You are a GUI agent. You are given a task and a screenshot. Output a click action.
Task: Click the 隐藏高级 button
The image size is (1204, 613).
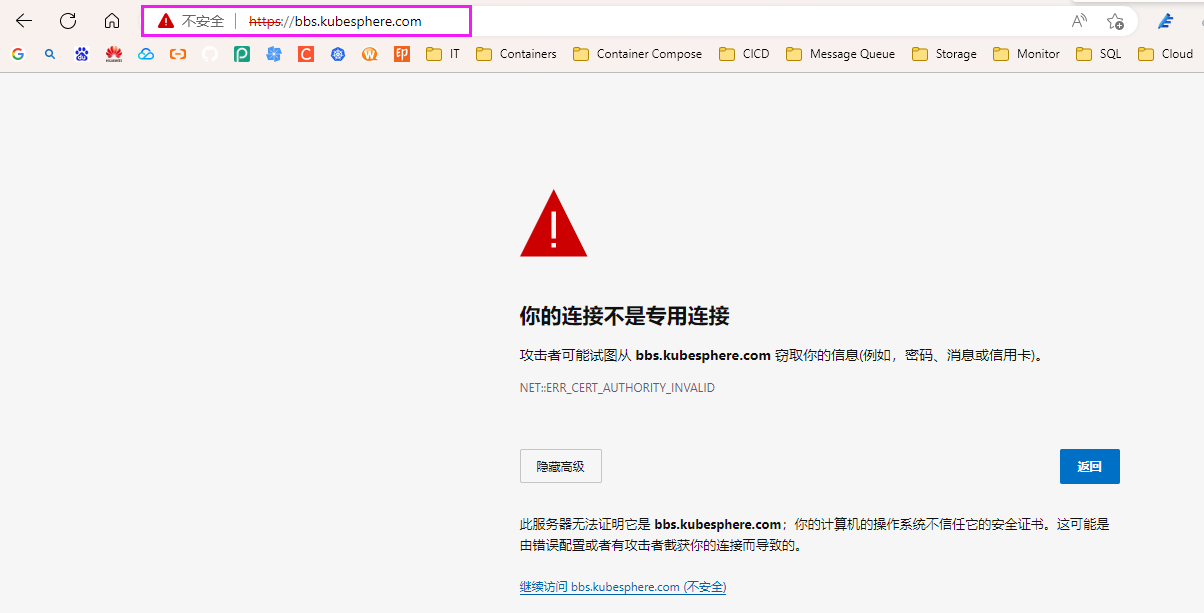tap(560, 466)
